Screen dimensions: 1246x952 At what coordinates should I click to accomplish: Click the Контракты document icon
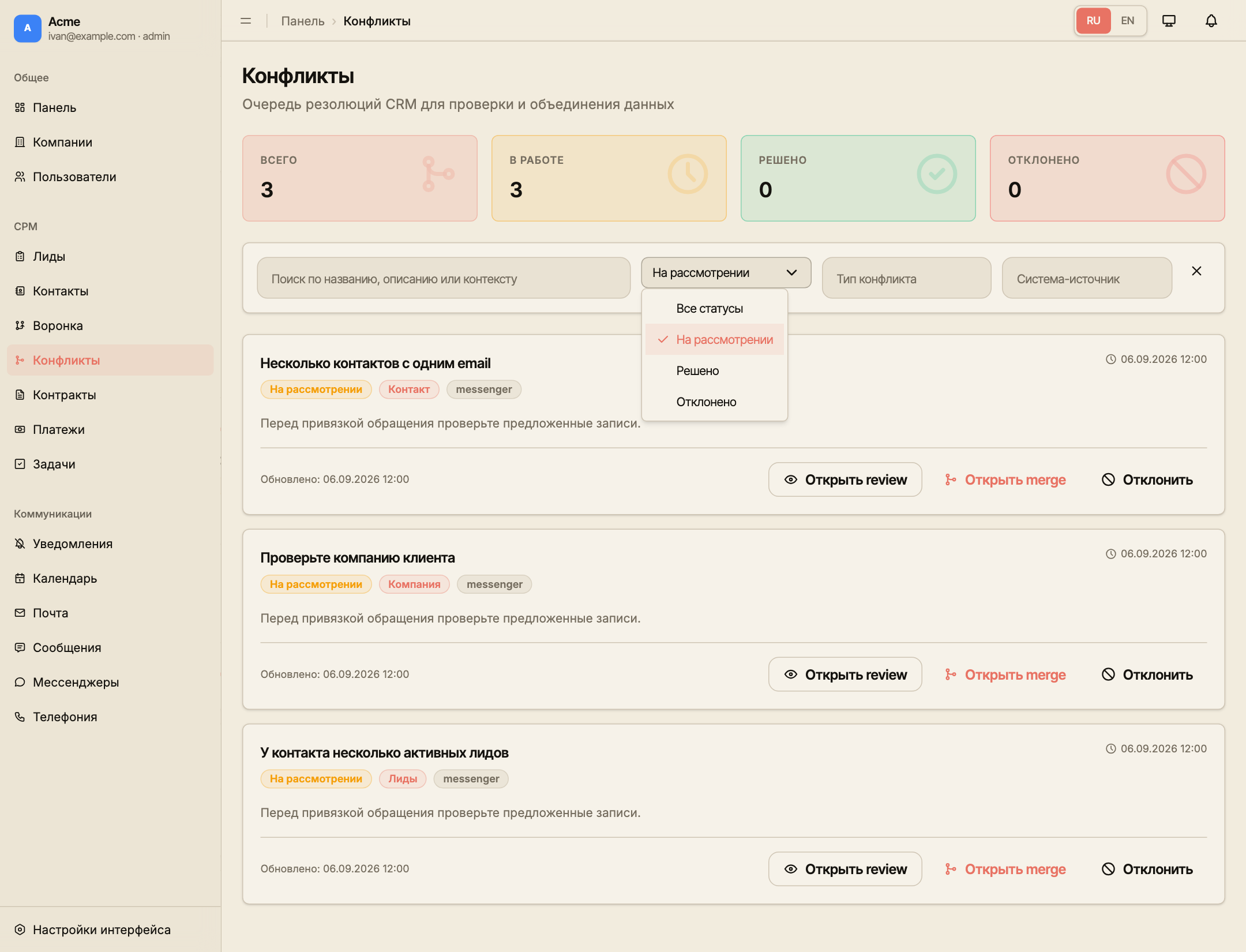point(20,395)
